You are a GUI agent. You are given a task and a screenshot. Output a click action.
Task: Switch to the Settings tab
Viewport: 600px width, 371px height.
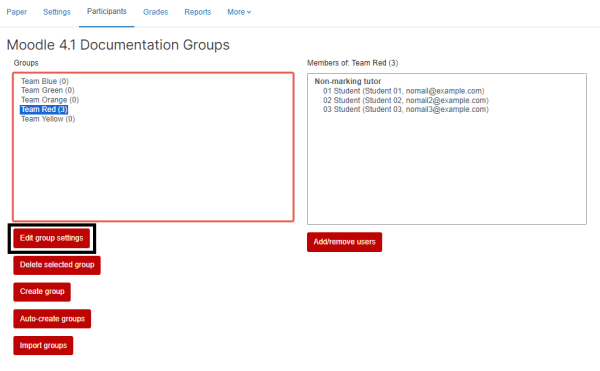[57, 12]
